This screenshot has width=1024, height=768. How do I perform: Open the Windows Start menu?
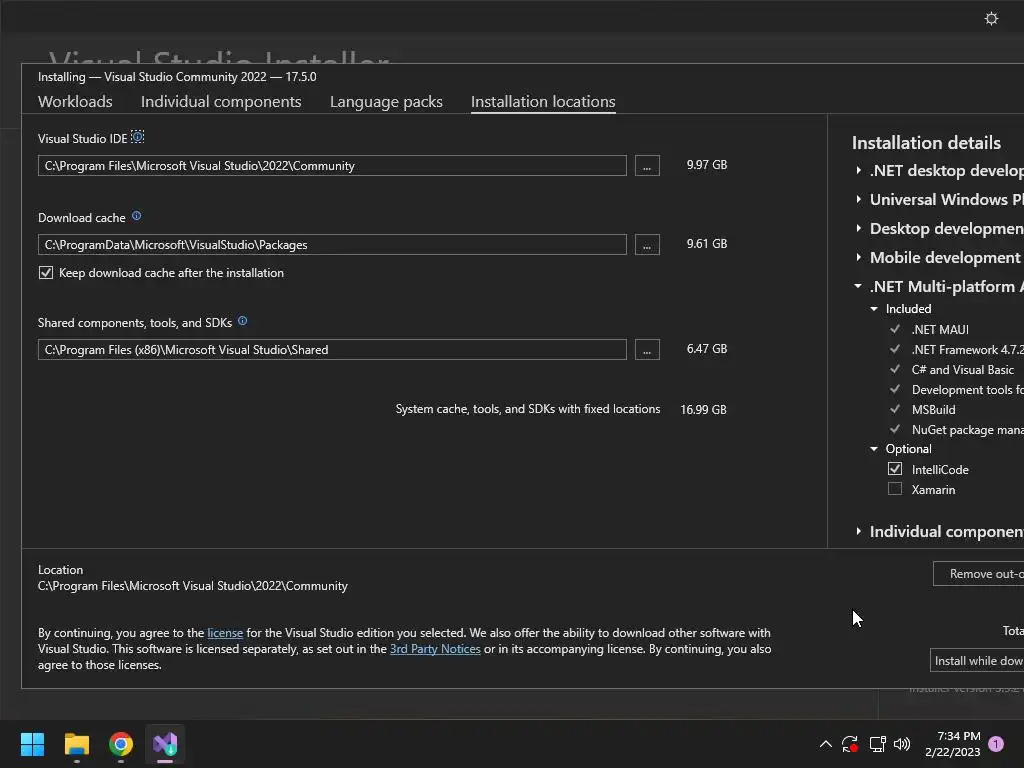pos(32,744)
